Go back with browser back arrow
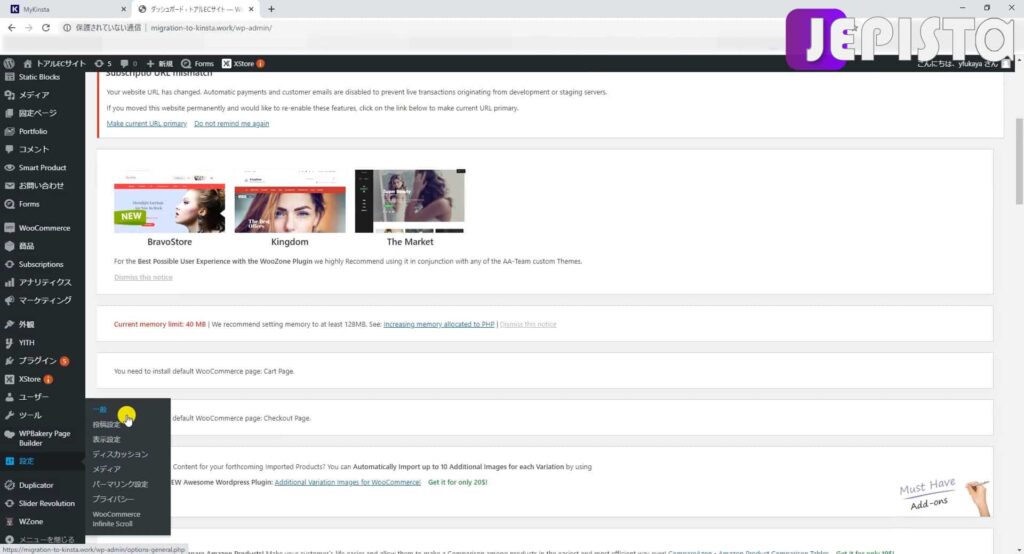Screen dimensions: 1024x554 coord(11,27)
